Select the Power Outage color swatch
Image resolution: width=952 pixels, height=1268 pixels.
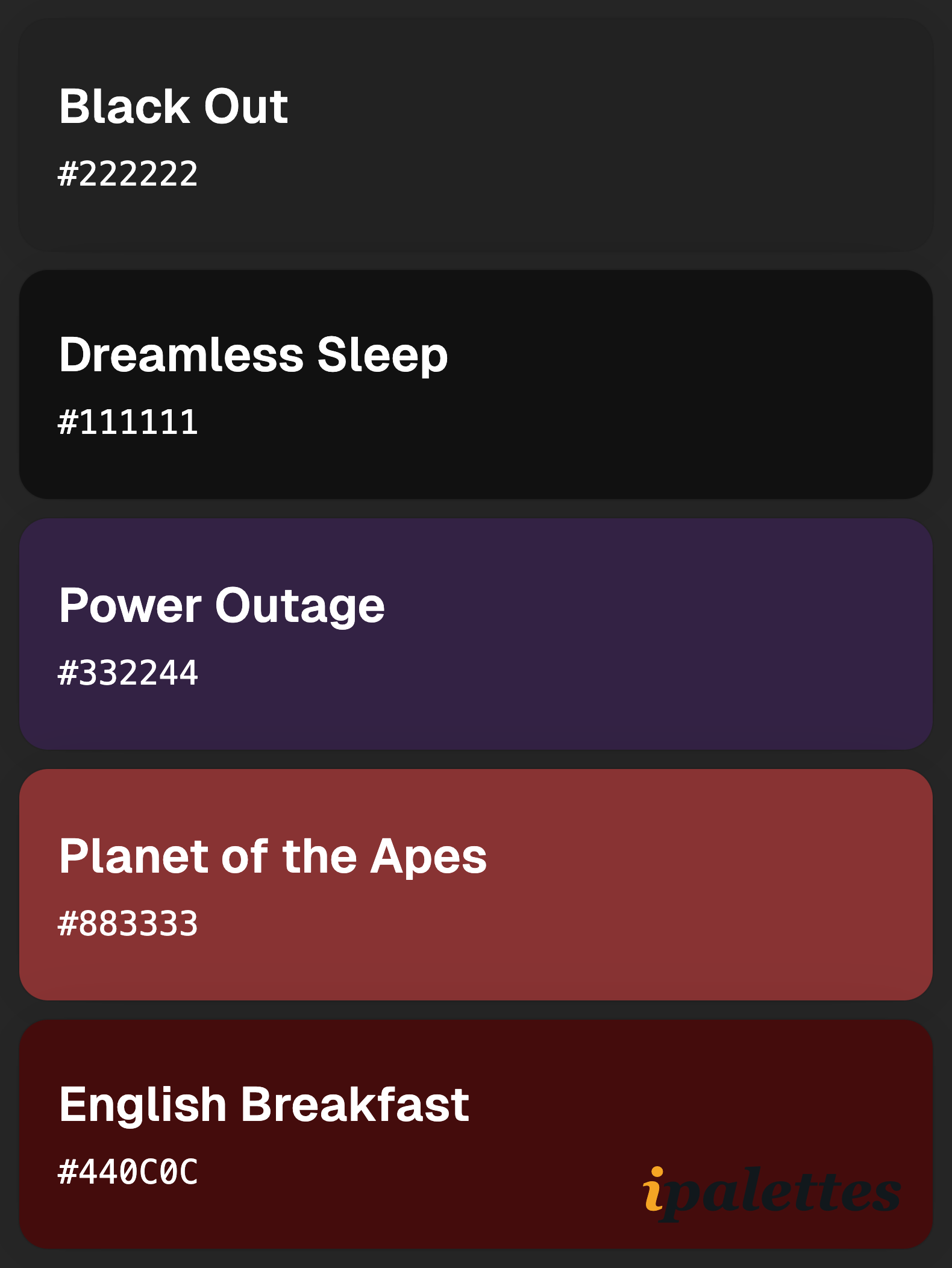coord(476,634)
